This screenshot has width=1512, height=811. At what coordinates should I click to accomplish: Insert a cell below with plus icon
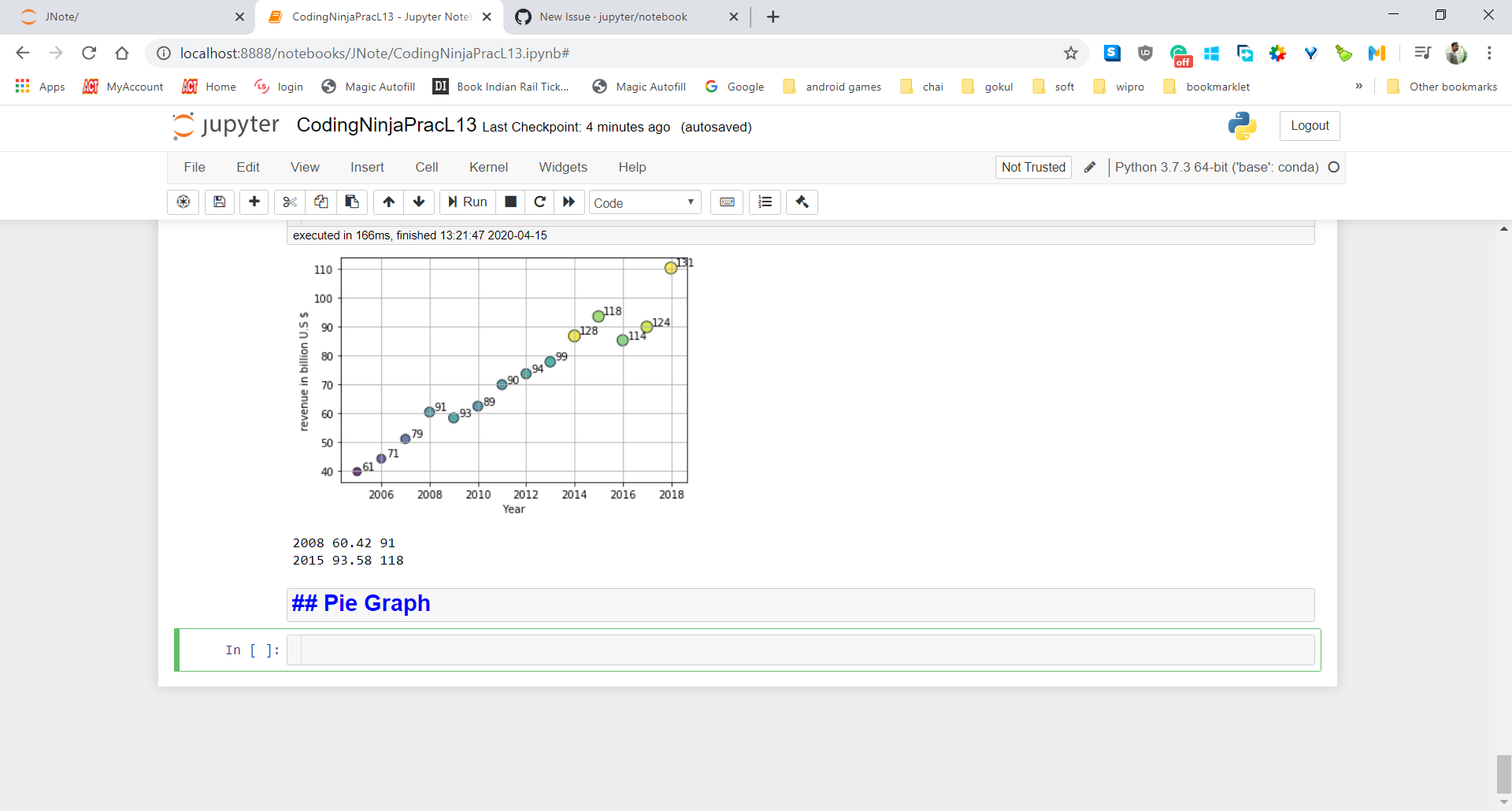254,202
